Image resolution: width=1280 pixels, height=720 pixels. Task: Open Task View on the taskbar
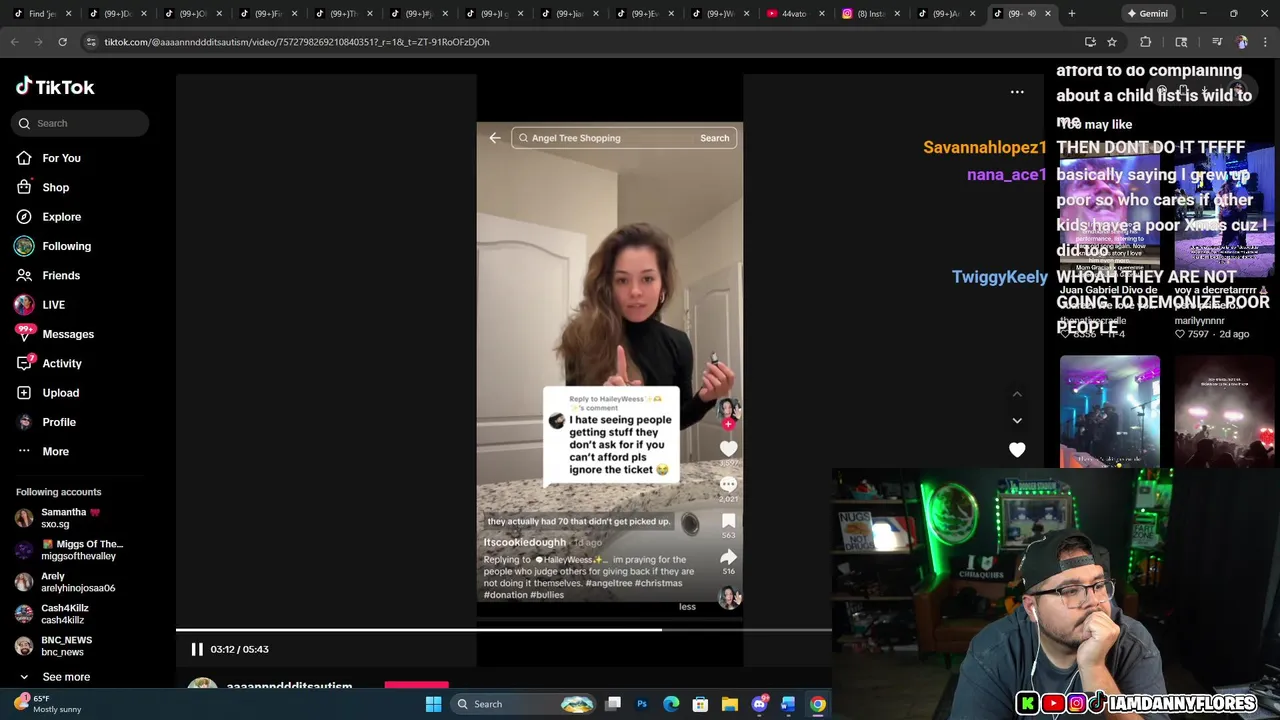[613, 704]
